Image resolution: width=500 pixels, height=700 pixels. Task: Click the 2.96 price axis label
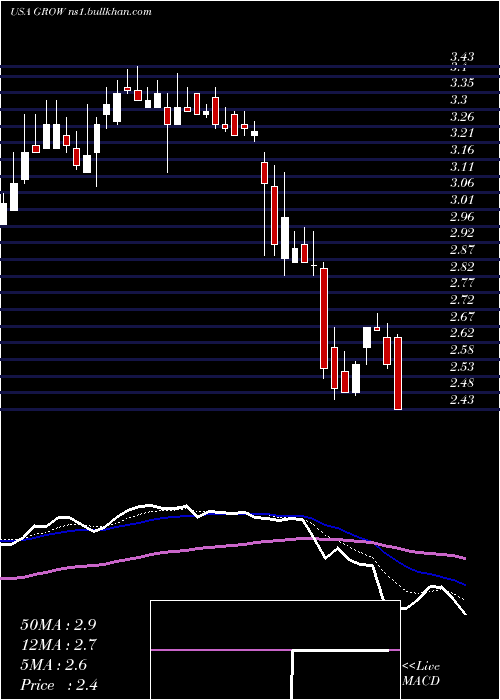pos(462,217)
